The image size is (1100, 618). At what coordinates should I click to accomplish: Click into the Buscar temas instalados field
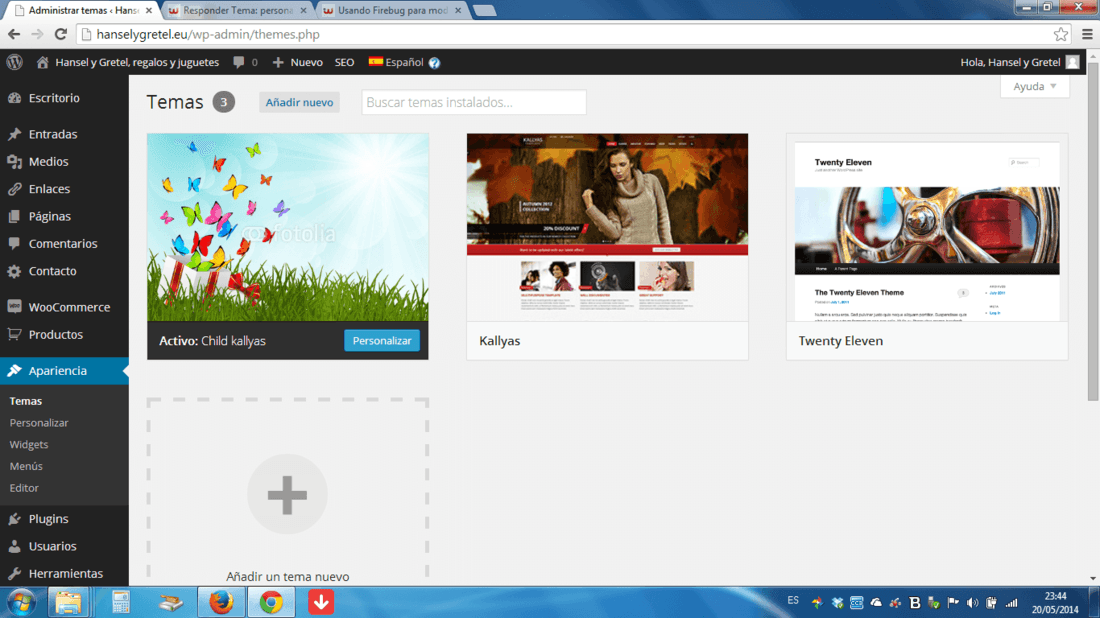(474, 102)
